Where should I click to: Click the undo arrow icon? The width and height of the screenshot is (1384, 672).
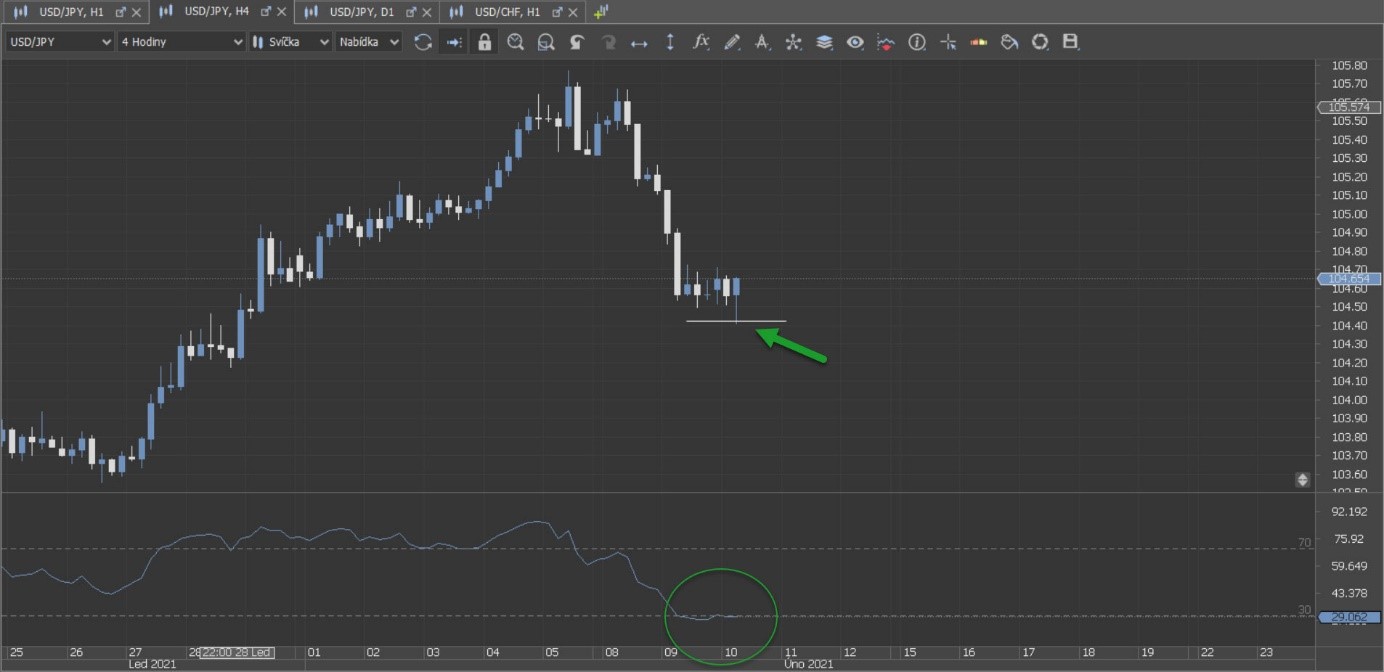point(577,42)
